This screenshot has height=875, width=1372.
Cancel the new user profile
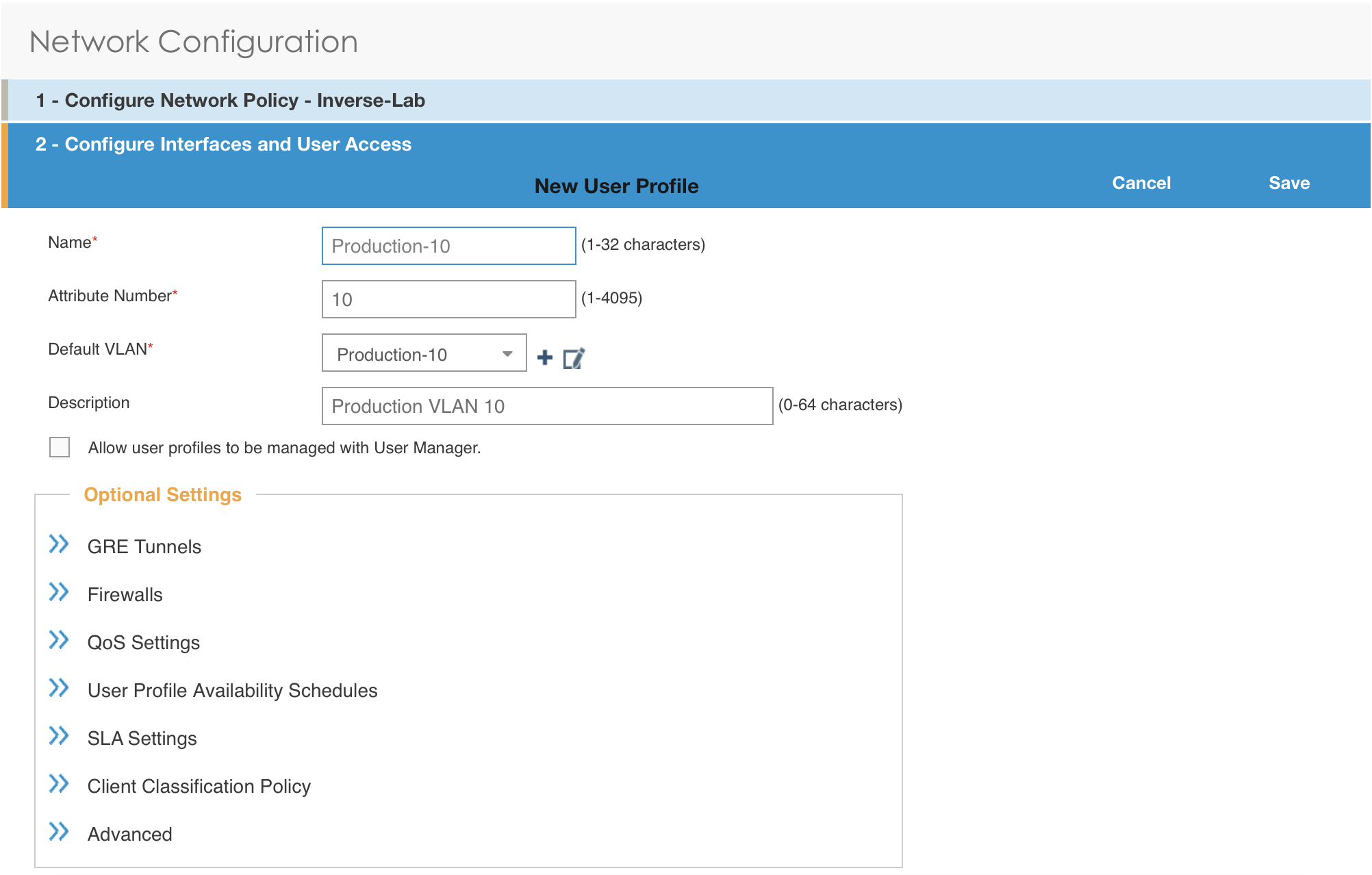point(1141,183)
